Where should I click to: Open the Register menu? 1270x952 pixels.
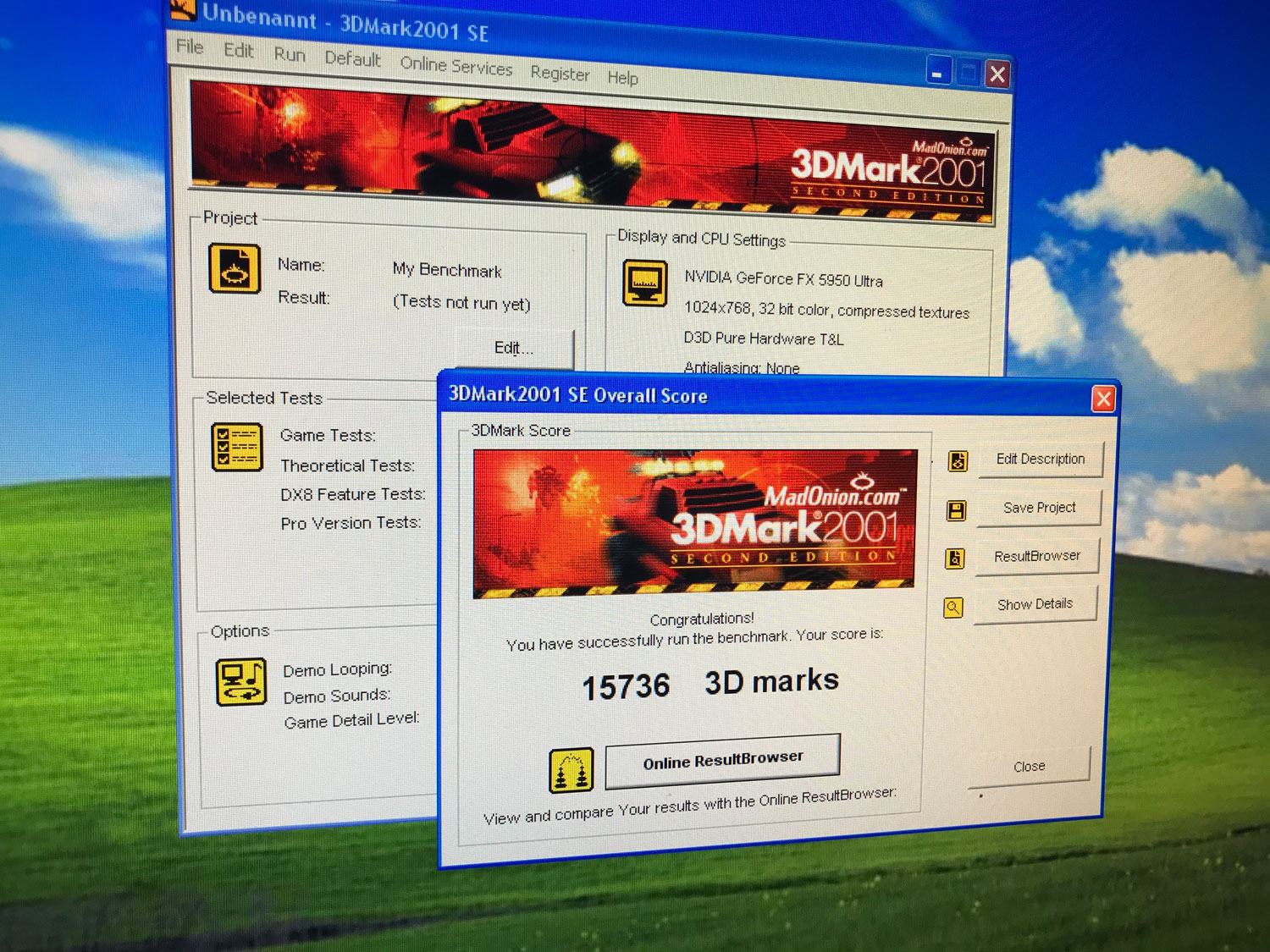pyautogui.click(x=560, y=74)
